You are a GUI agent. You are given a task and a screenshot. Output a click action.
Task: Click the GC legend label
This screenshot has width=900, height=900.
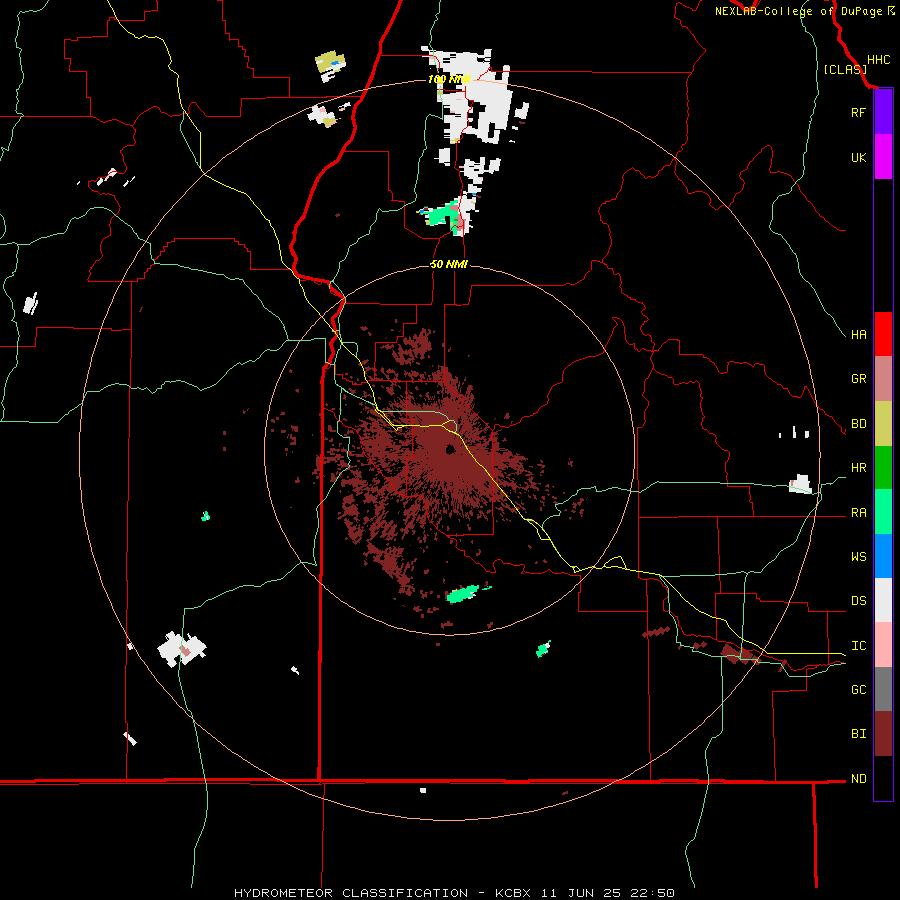pyautogui.click(x=858, y=689)
